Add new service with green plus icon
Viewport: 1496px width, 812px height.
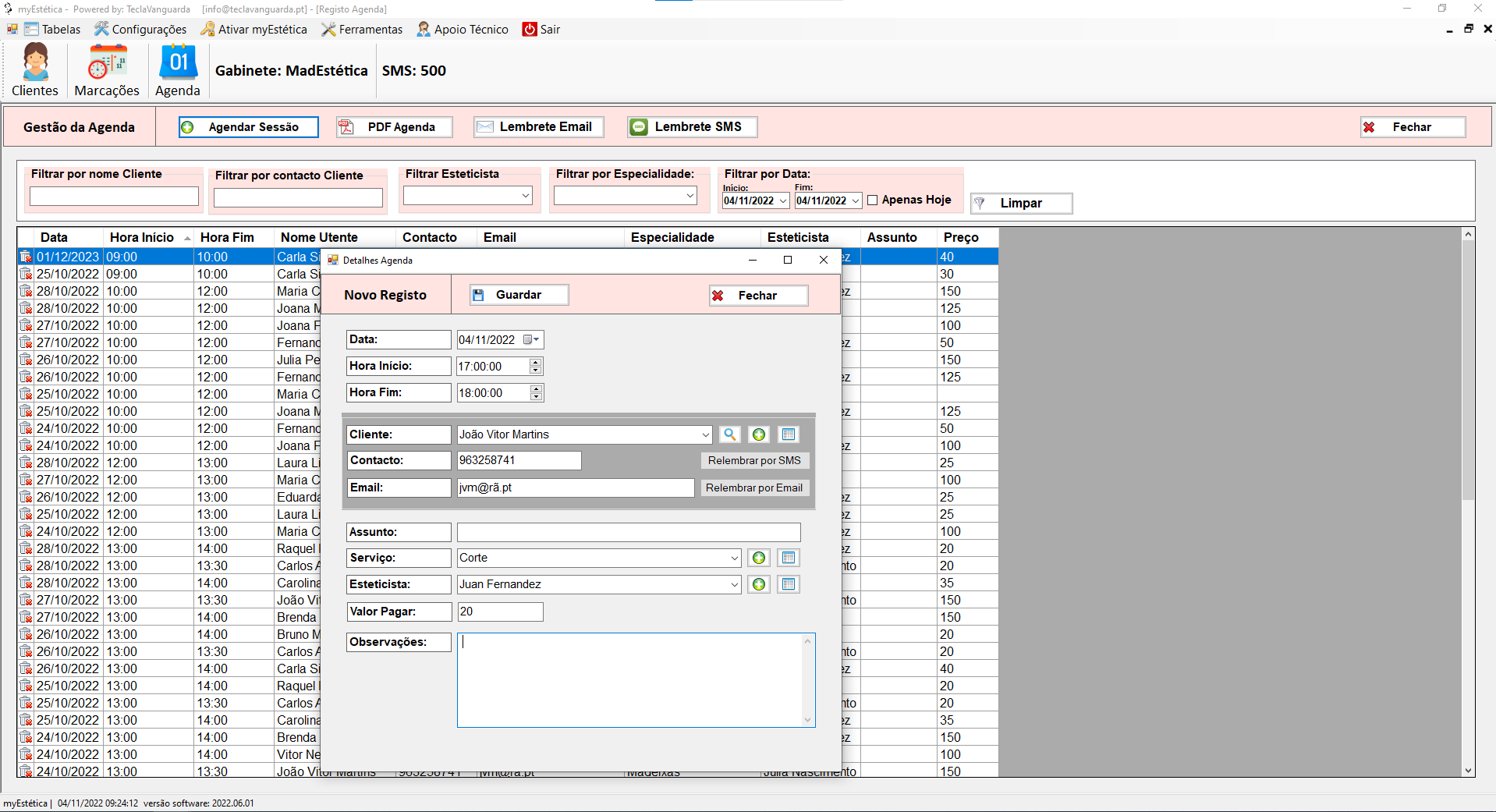(759, 558)
